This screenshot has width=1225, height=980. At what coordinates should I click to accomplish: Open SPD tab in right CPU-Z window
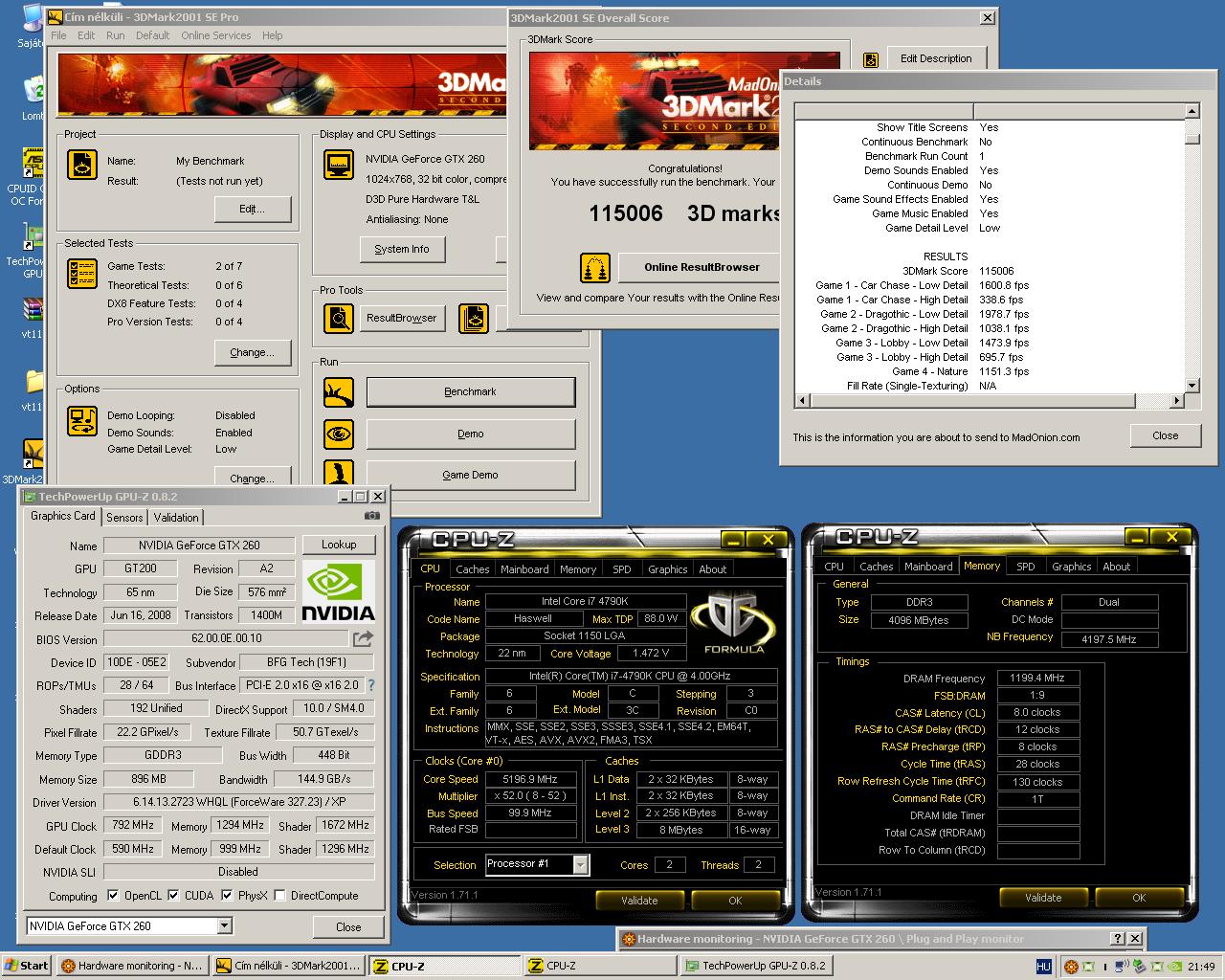point(1026,567)
